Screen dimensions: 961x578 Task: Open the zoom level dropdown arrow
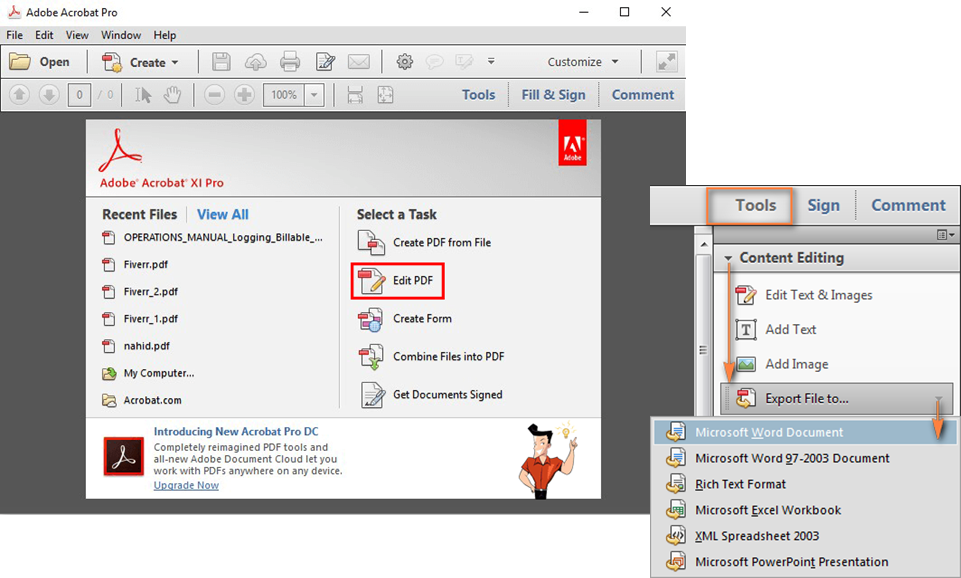[x=314, y=95]
